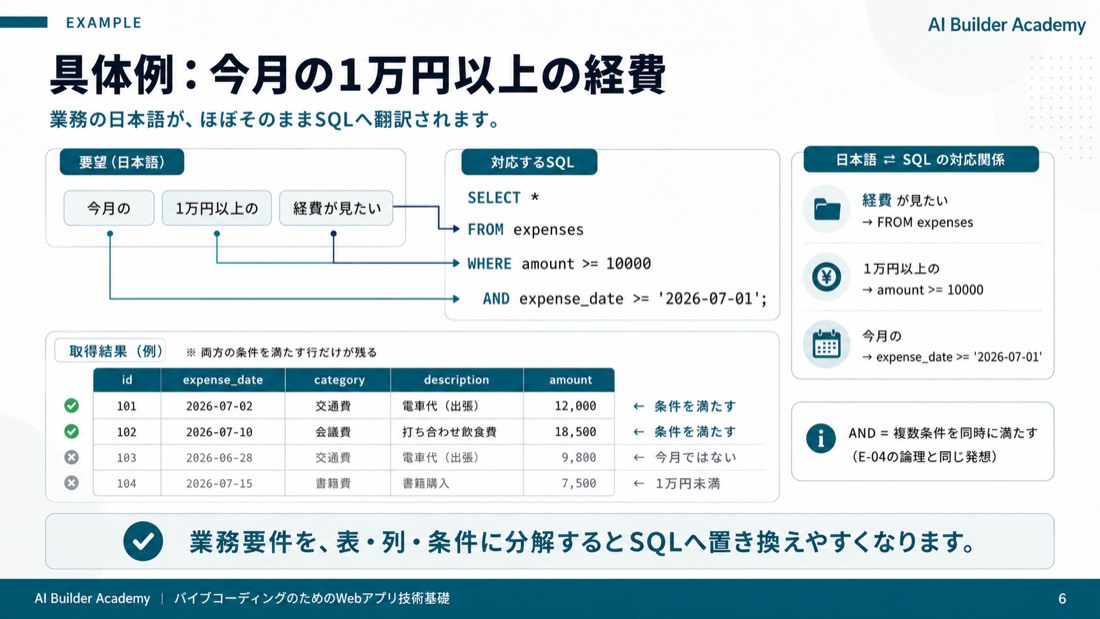The image size is (1100, 619).
Task: Click the footer AI Builder Academy text
Action: [92, 599]
